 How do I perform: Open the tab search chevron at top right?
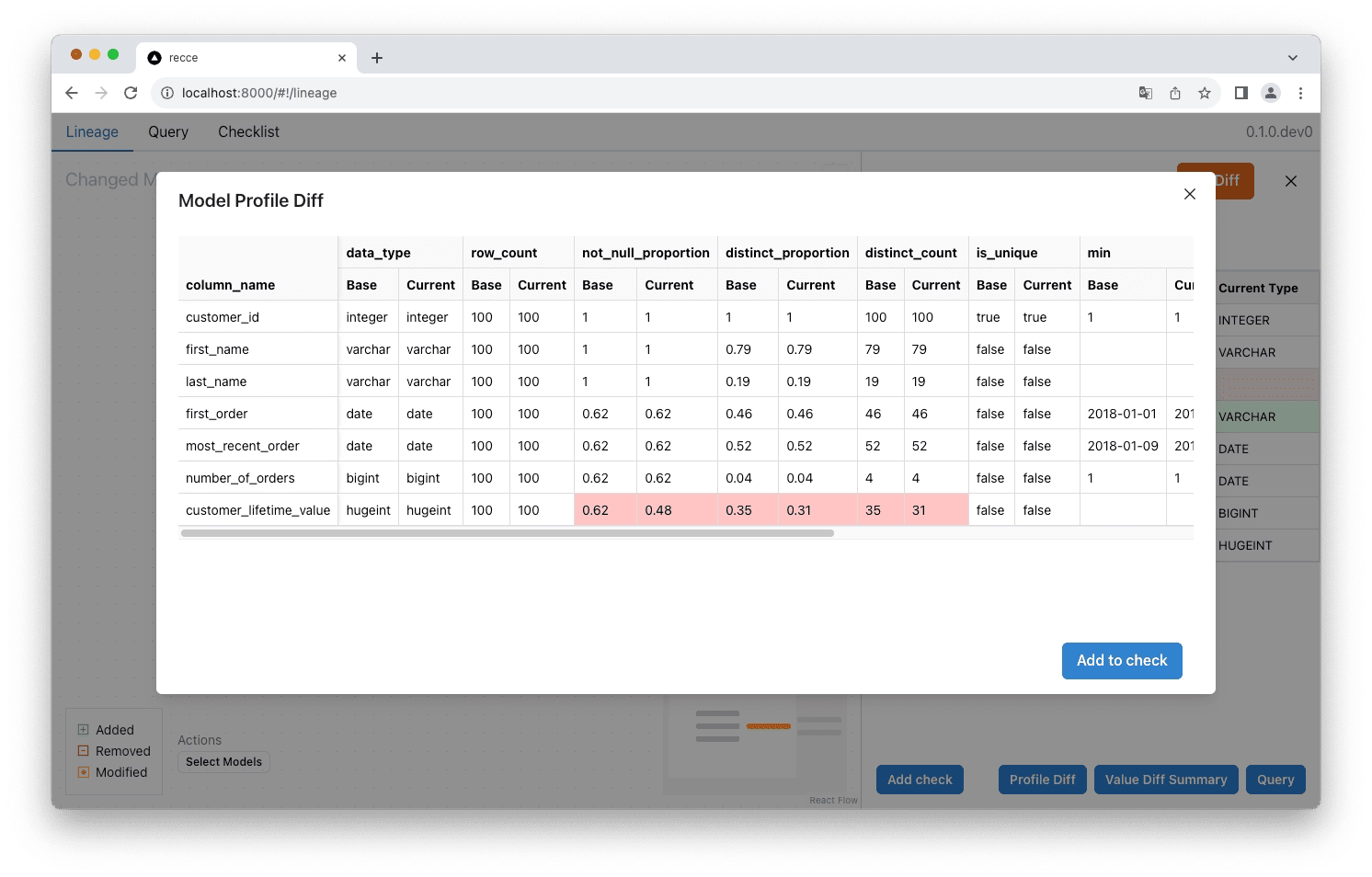point(1292,57)
